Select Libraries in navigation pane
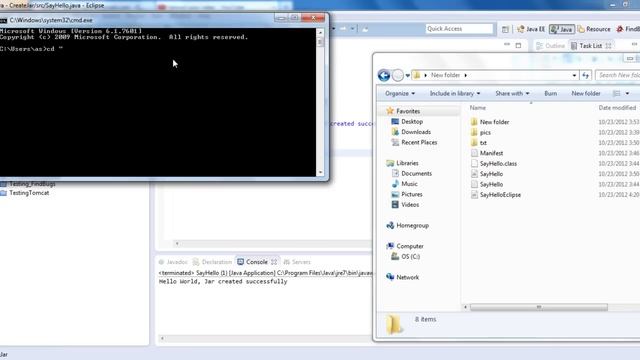 point(407,163)
